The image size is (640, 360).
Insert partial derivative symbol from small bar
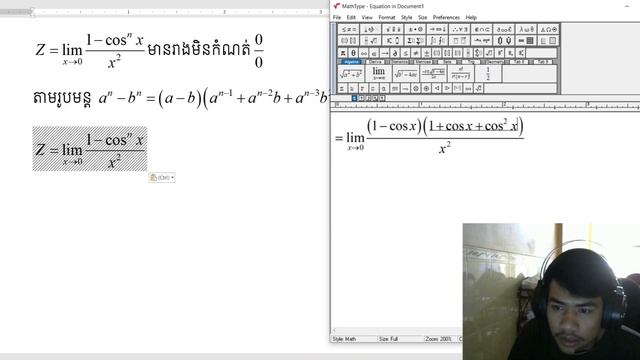click(395, 53)
